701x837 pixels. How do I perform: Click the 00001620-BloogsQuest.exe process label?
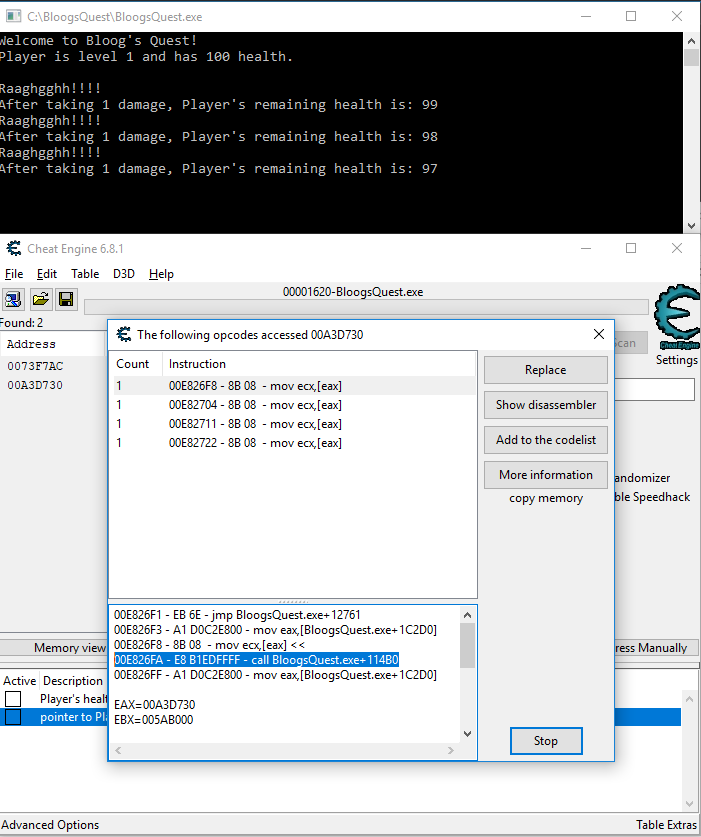click(x=353, y=292)
